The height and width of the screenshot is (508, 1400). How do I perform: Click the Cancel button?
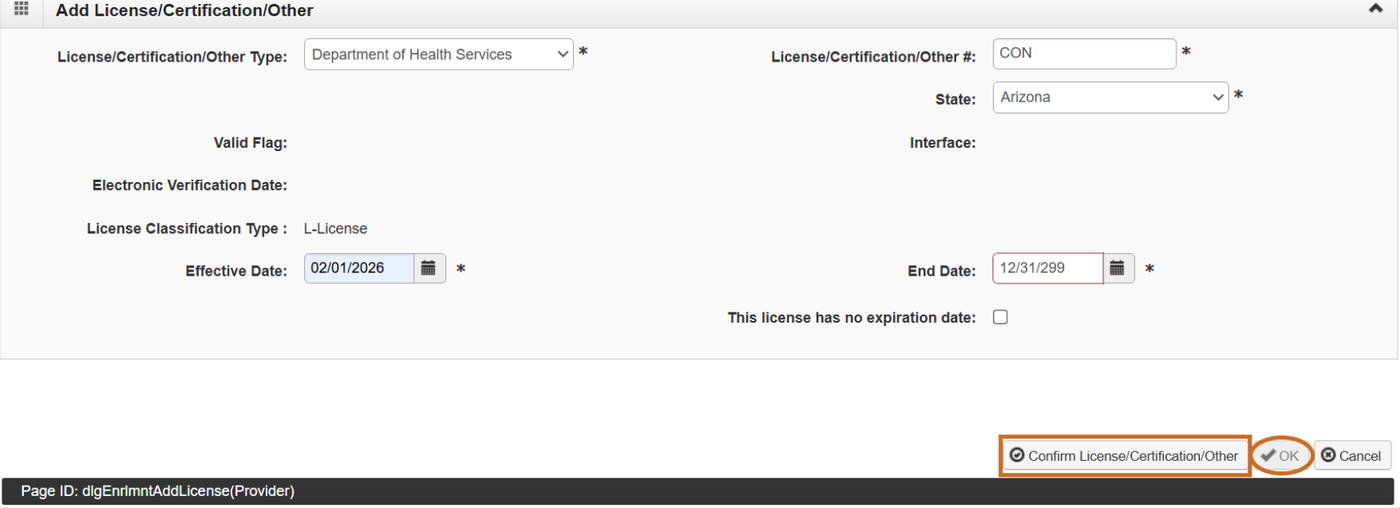coord(1351,456)
